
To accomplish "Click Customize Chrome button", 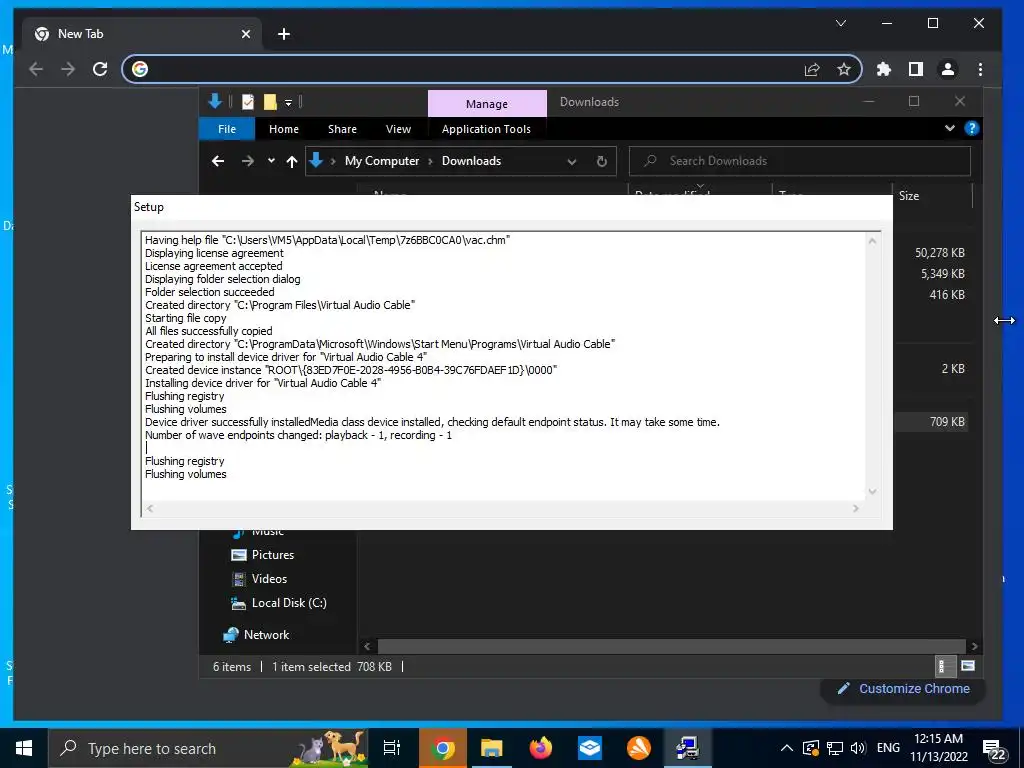I will pyautogui.click(x=903, y=688).
